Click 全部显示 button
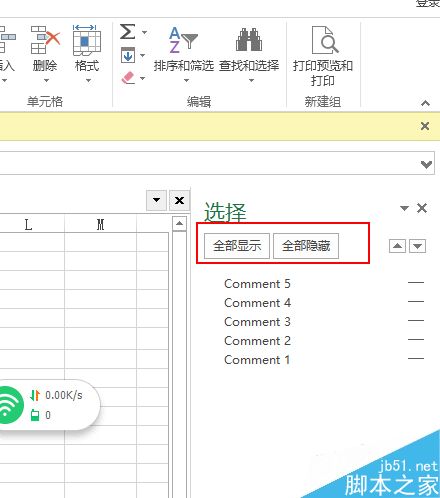440x498 pixels. coord(237,246)
